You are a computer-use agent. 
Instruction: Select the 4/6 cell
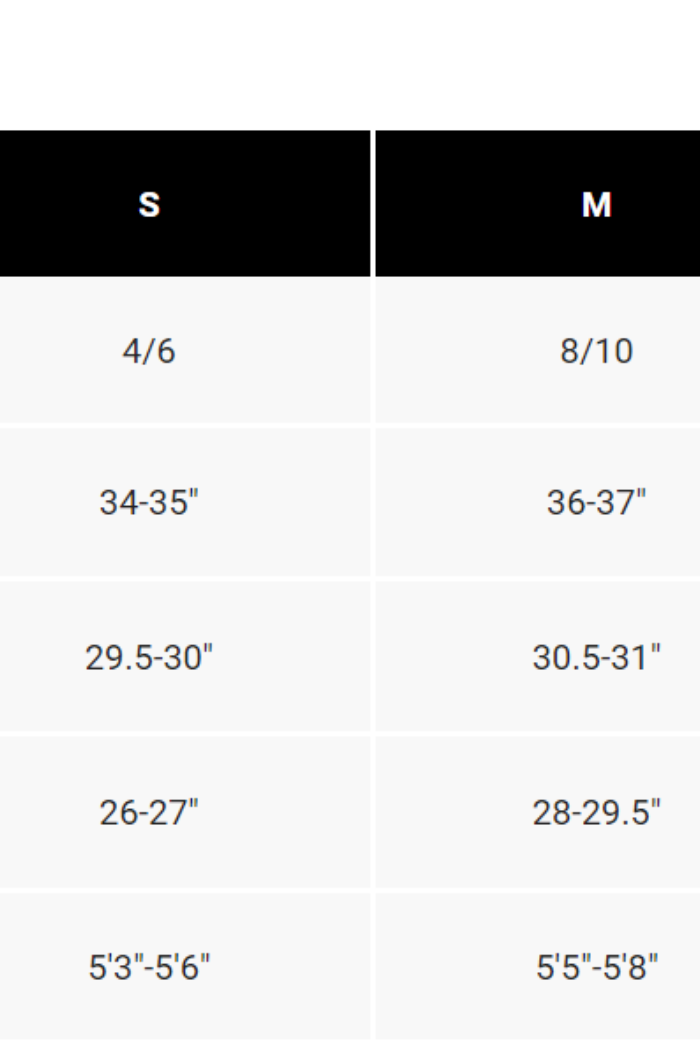tap(149, 351)
